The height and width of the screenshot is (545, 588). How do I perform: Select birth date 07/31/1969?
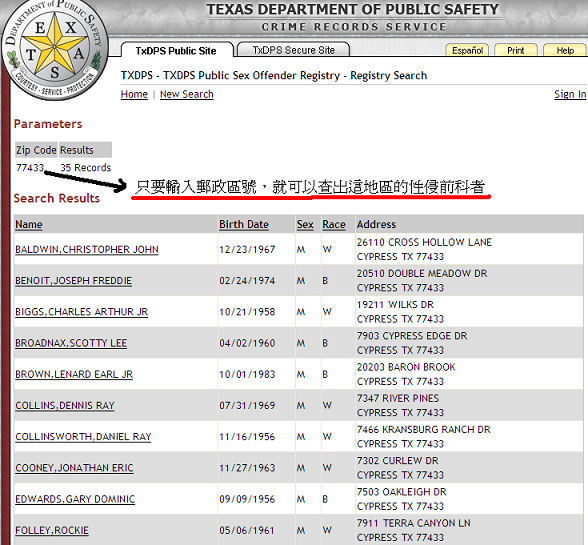247,405
